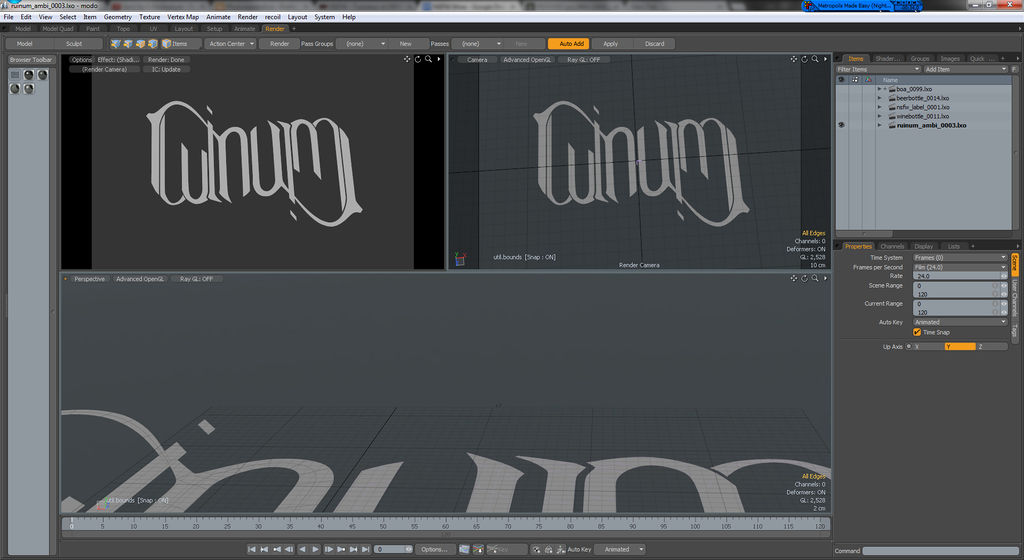
Task: Toggle Ray GL in the camera viewport
Action: (x=583, y=59)
